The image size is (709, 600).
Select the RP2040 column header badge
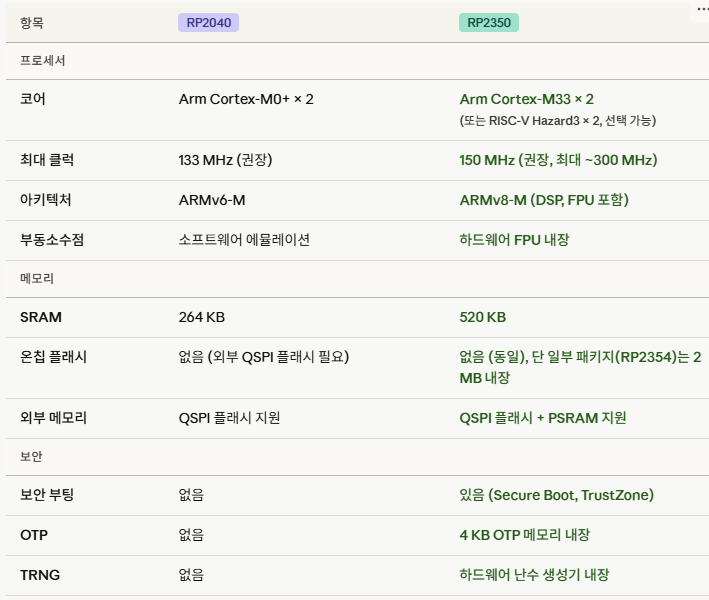pyautogui.click(x=208, y=23)
